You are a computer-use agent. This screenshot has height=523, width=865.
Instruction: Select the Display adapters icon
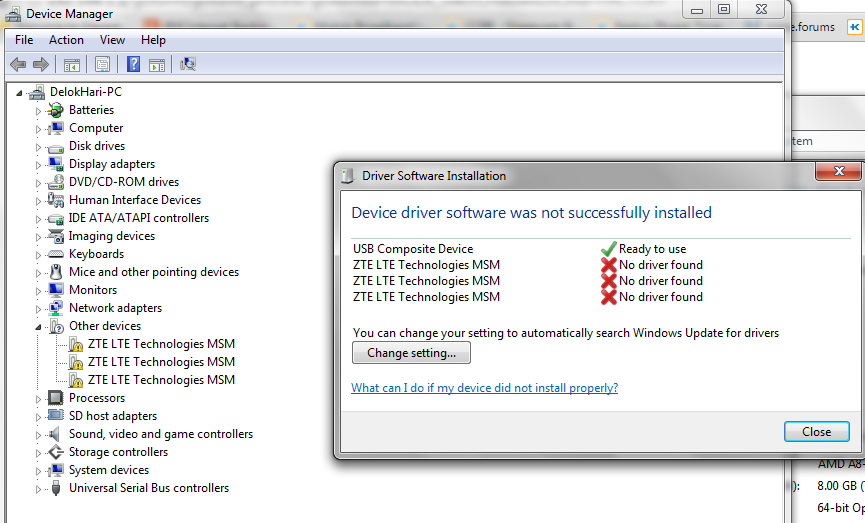pyautogui.click(x=55, y=164)
